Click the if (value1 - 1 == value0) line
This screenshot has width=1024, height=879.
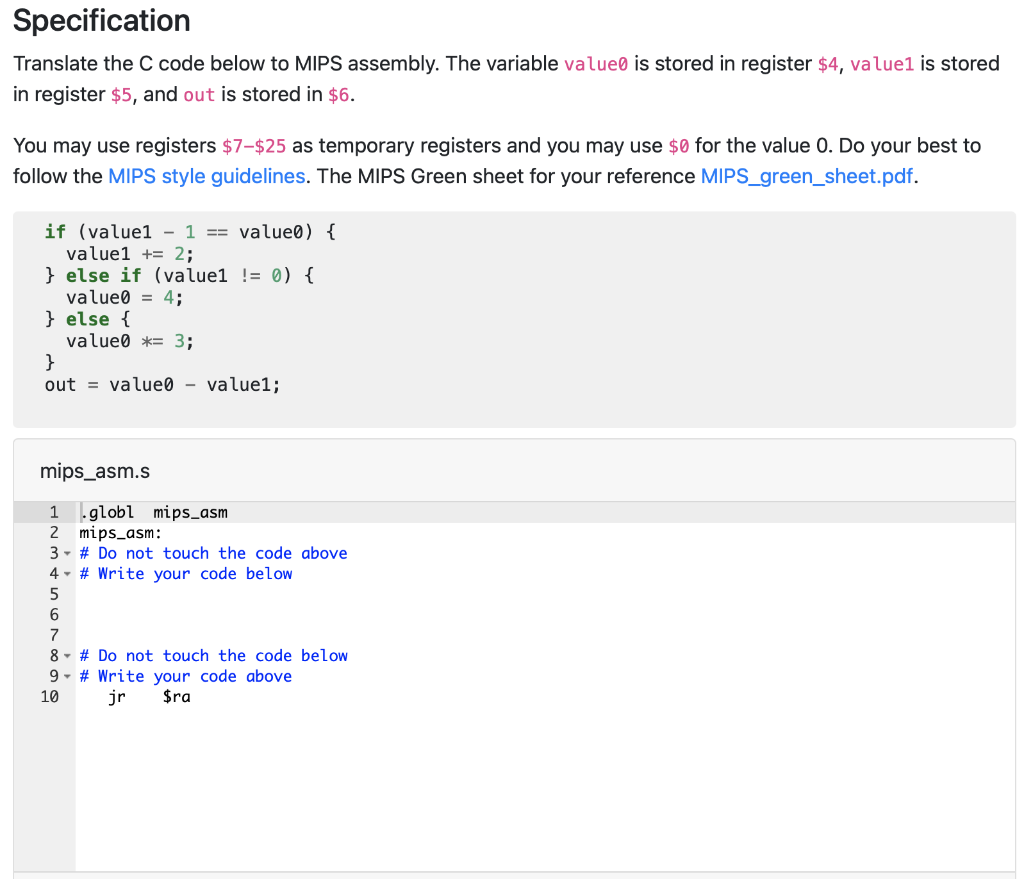pos(190,231)
